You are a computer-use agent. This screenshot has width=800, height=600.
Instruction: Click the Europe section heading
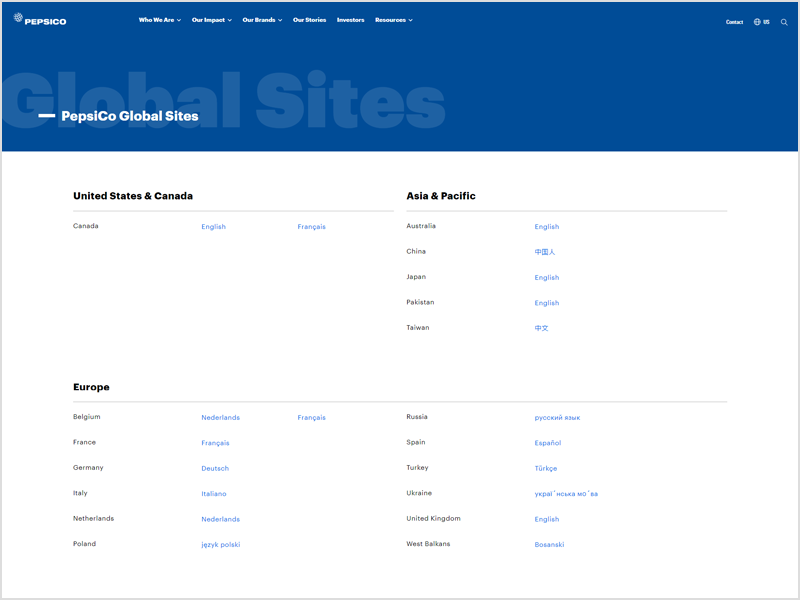91,387
